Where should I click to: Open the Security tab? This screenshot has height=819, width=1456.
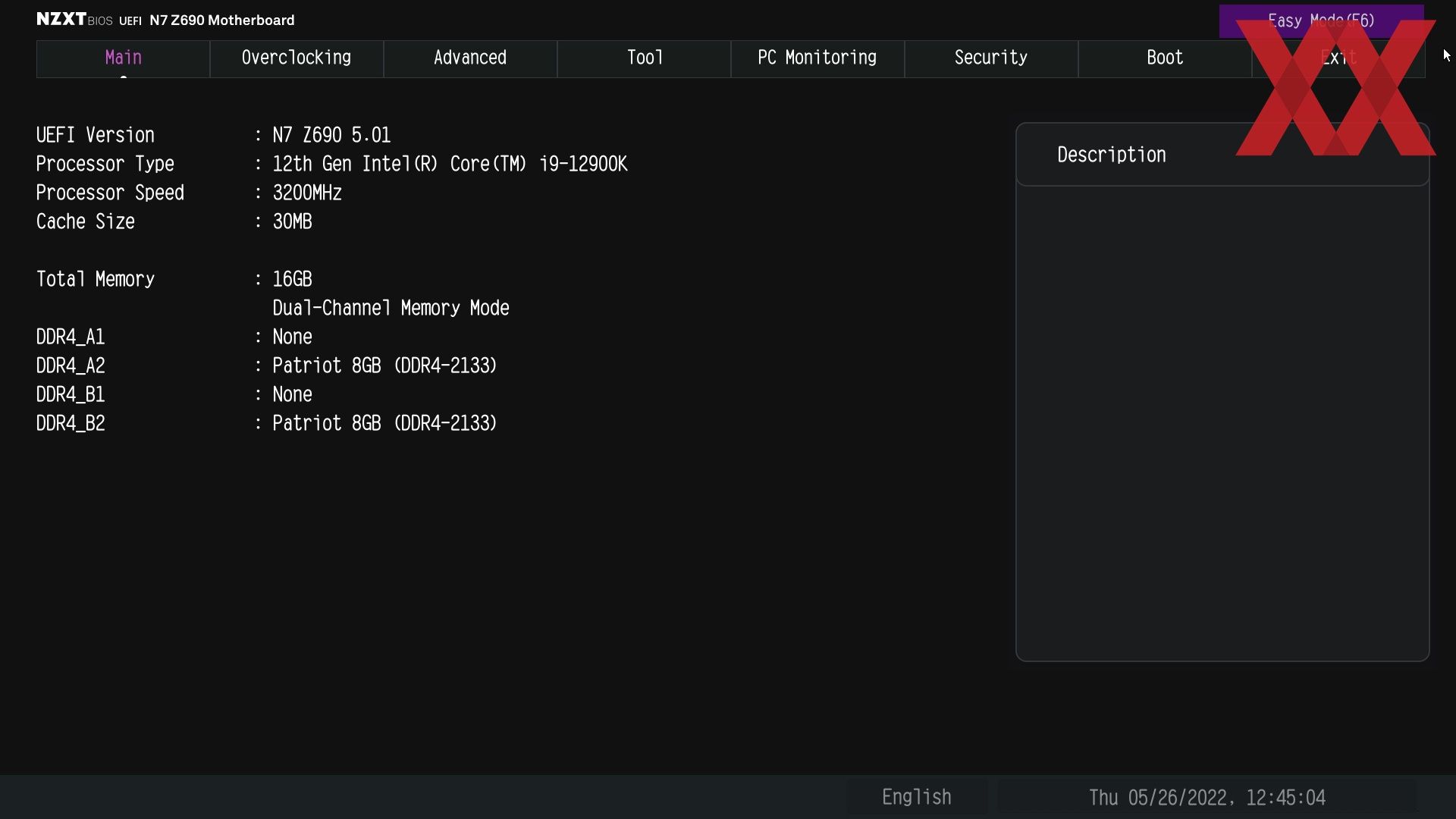point(991,58)
